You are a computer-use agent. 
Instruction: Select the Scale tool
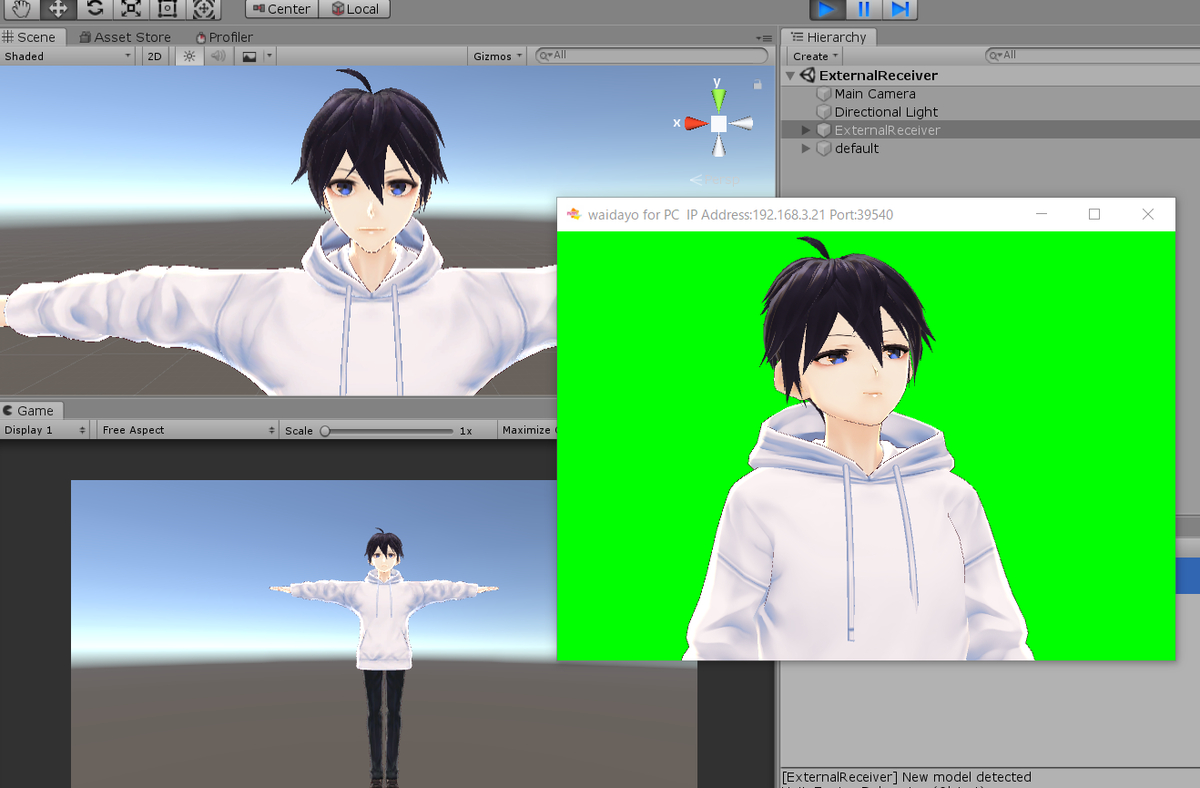pos(130,10)
